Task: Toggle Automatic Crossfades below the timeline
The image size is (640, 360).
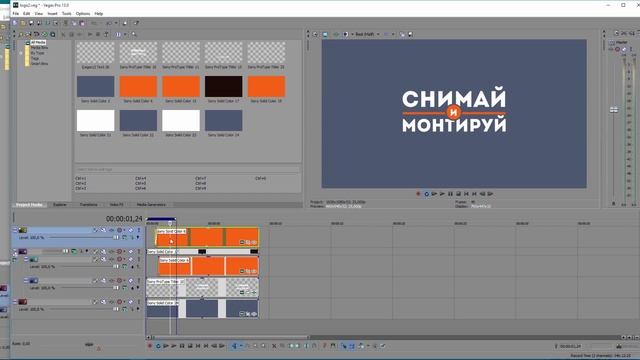Action: 352,346
